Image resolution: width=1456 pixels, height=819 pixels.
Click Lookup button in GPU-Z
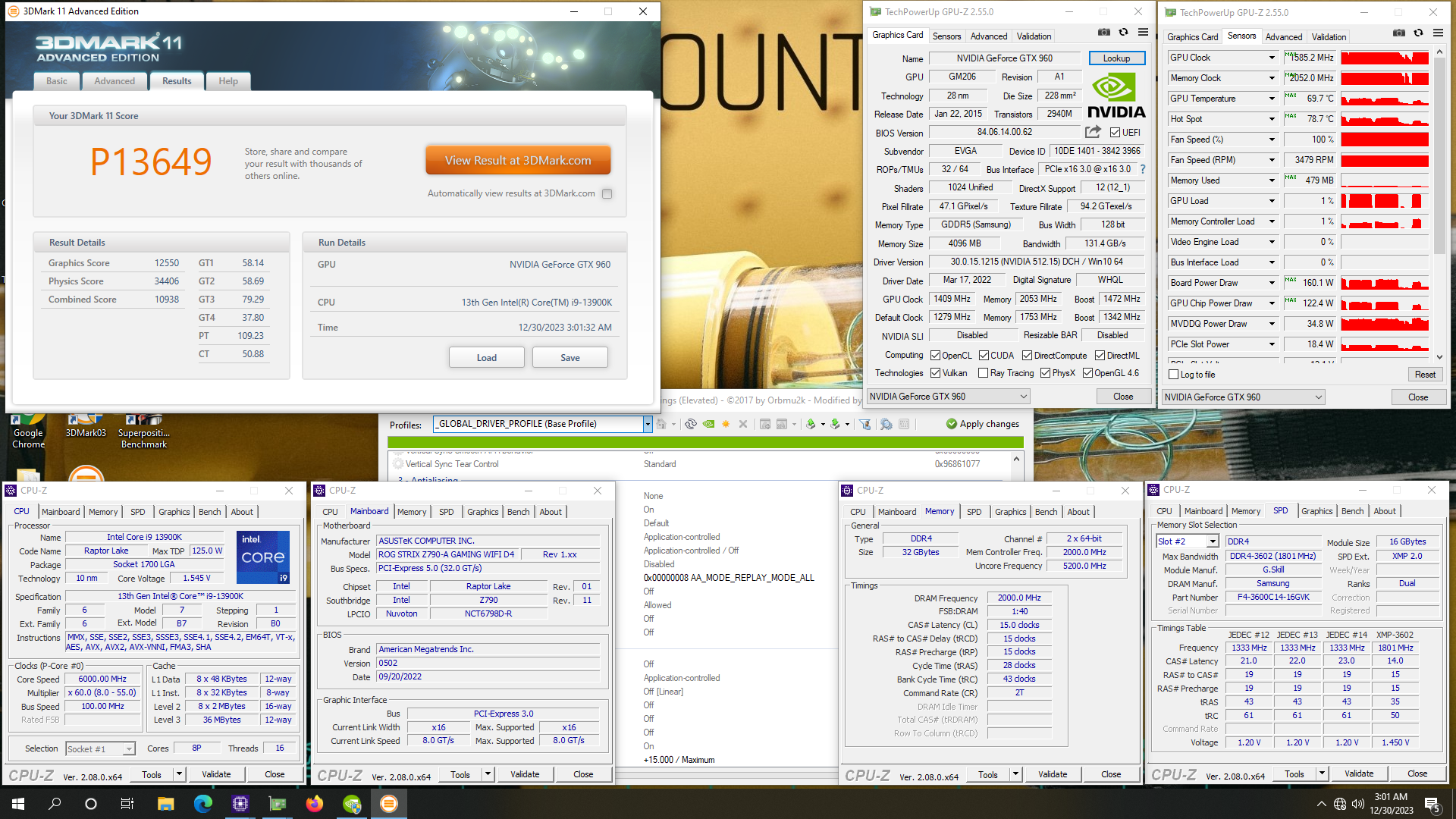click(x=1116, y=58)
